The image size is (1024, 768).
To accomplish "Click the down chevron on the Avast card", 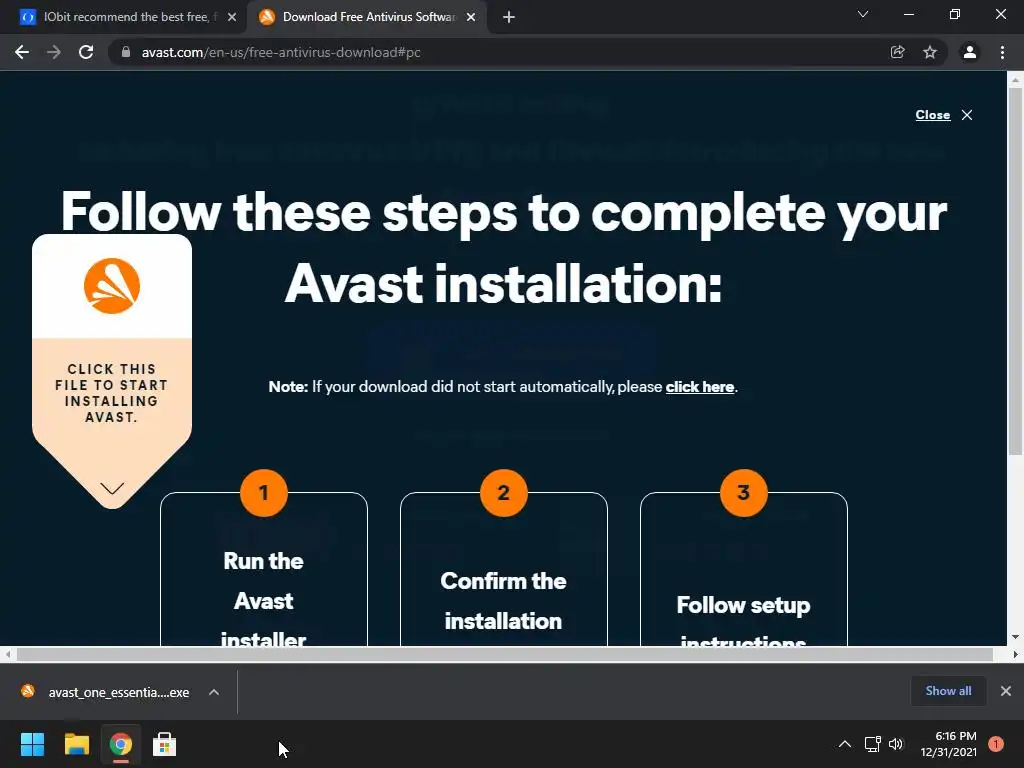I will point(112,488).
